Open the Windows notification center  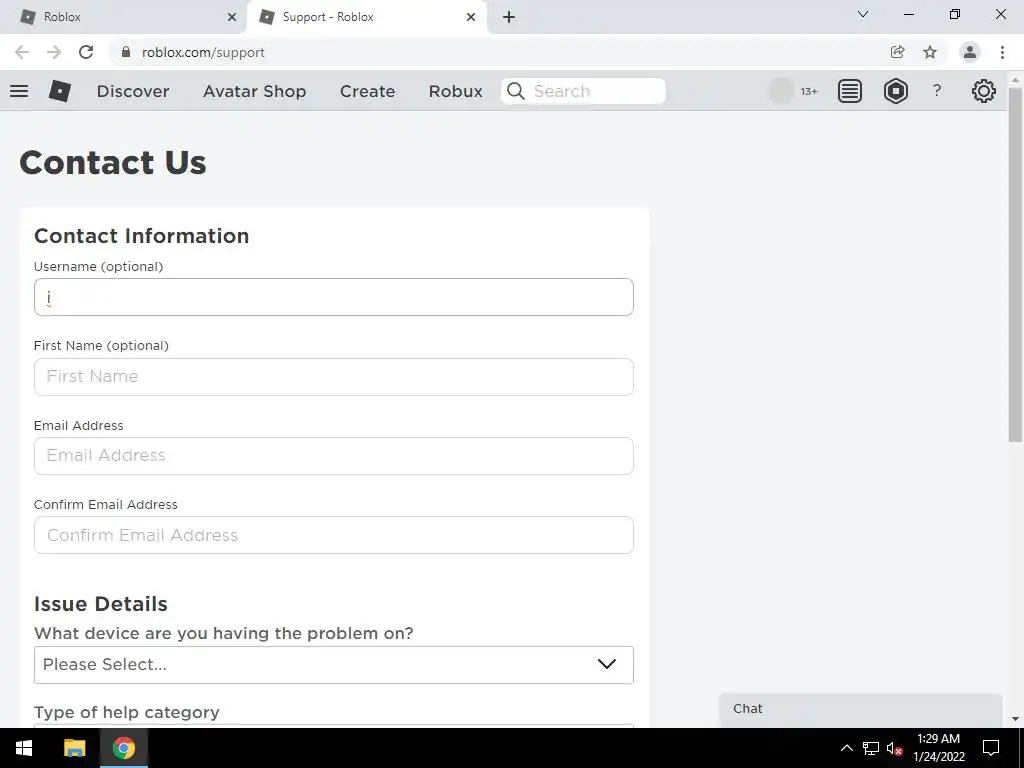[991, 748]
